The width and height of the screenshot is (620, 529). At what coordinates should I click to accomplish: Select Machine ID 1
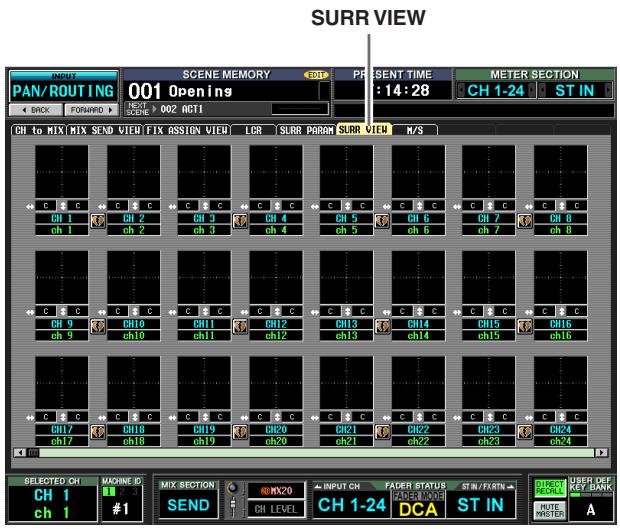coord(108,492)
